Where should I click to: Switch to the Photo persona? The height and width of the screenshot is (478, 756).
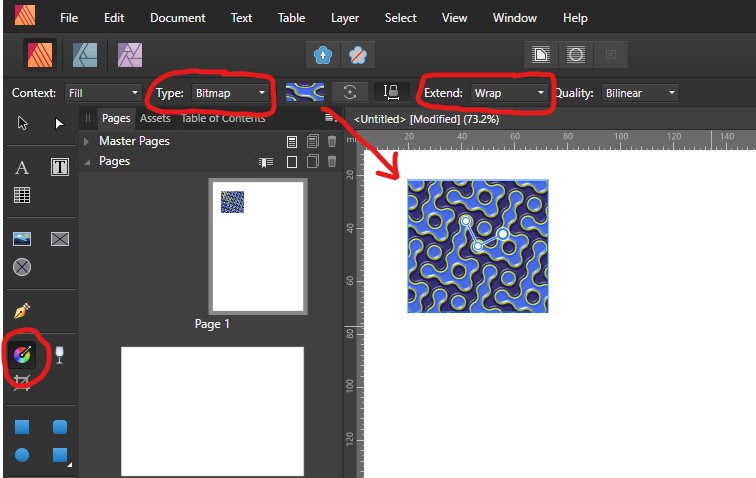point(130,55)
